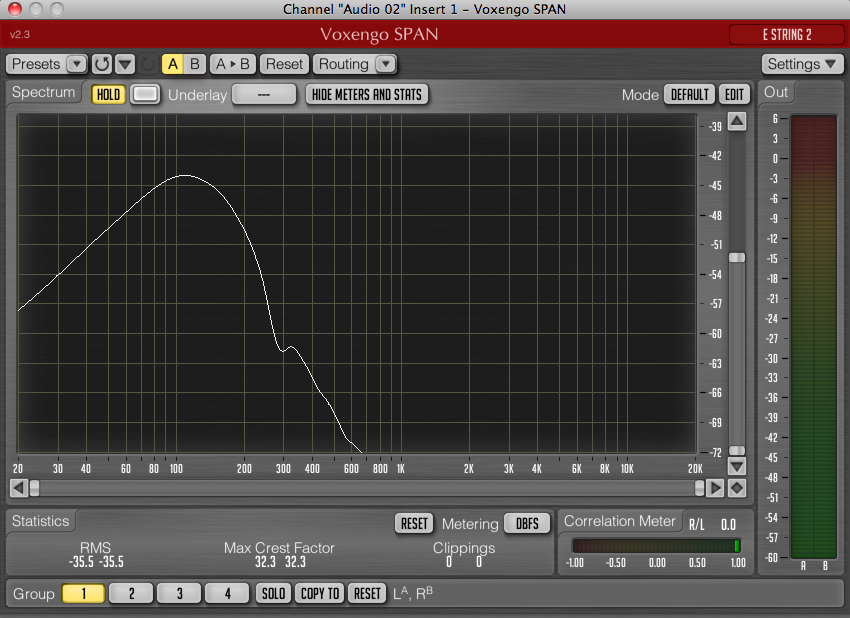Screen dimensions: 850x618
Task: Click the Max Crest Factor value 32.3
Action: click(280, 562)
